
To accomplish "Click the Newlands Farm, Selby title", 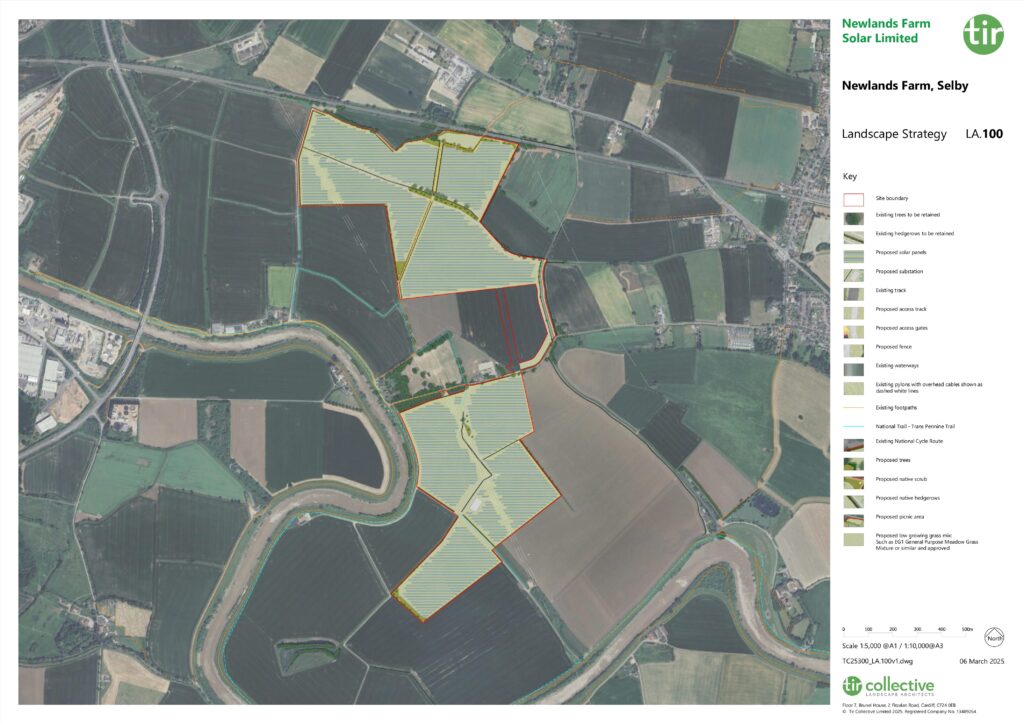I will tap(906, 86).
